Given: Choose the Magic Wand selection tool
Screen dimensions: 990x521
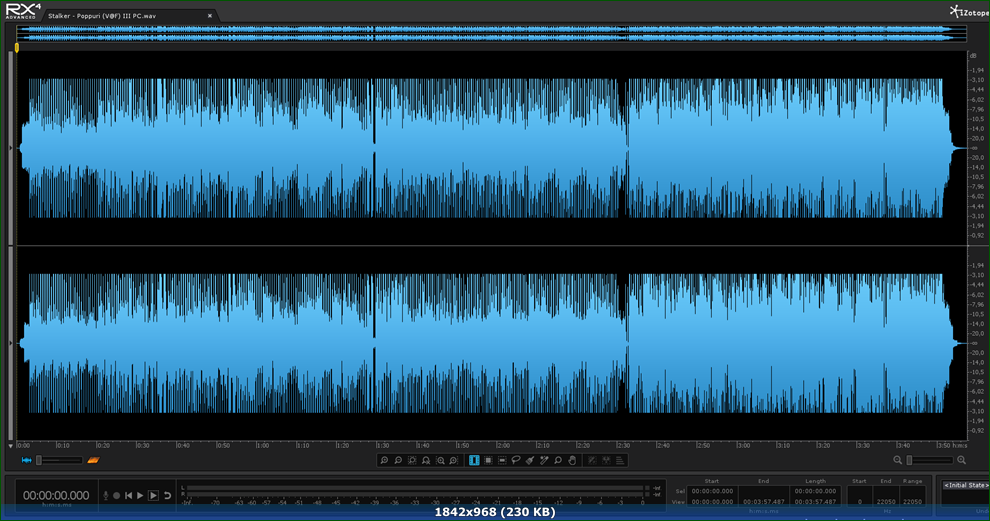Looking at the screenshot, I should coord(544,460).
